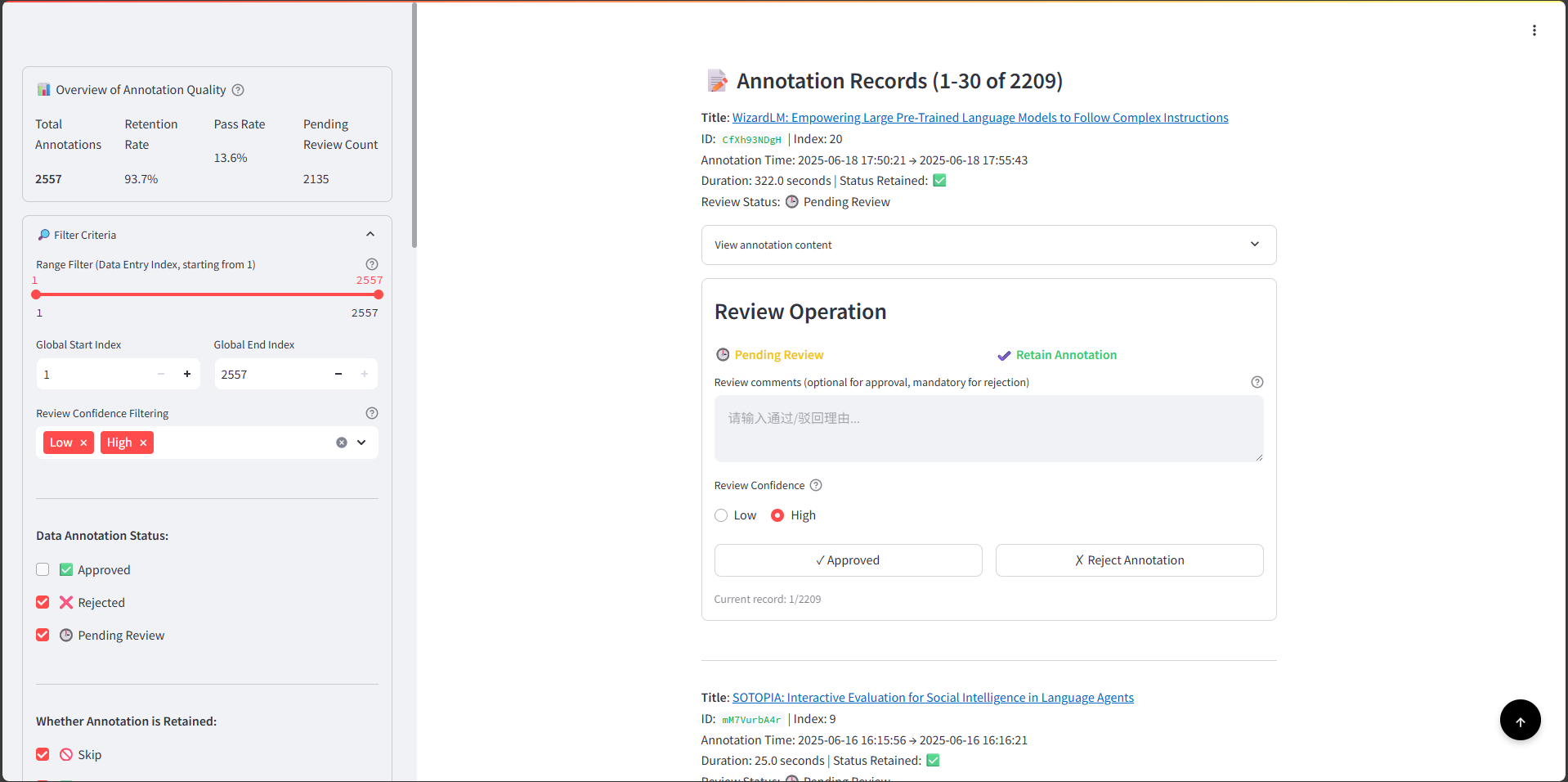
Task: Click the range filter slider right handle
Action: pos(379,294)
